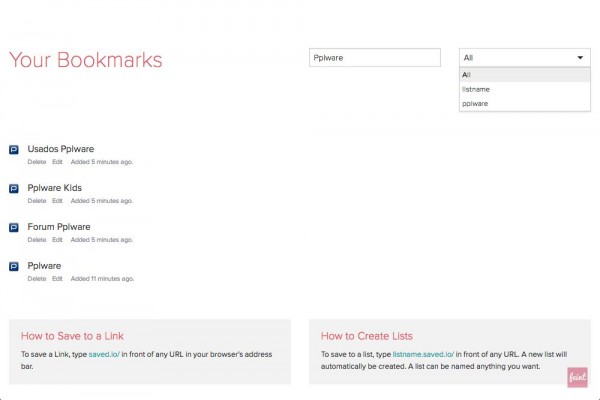Collapse the list filter dropdown arrow
The width and height of the screenshot is (600, 400).
click(580, 58)
